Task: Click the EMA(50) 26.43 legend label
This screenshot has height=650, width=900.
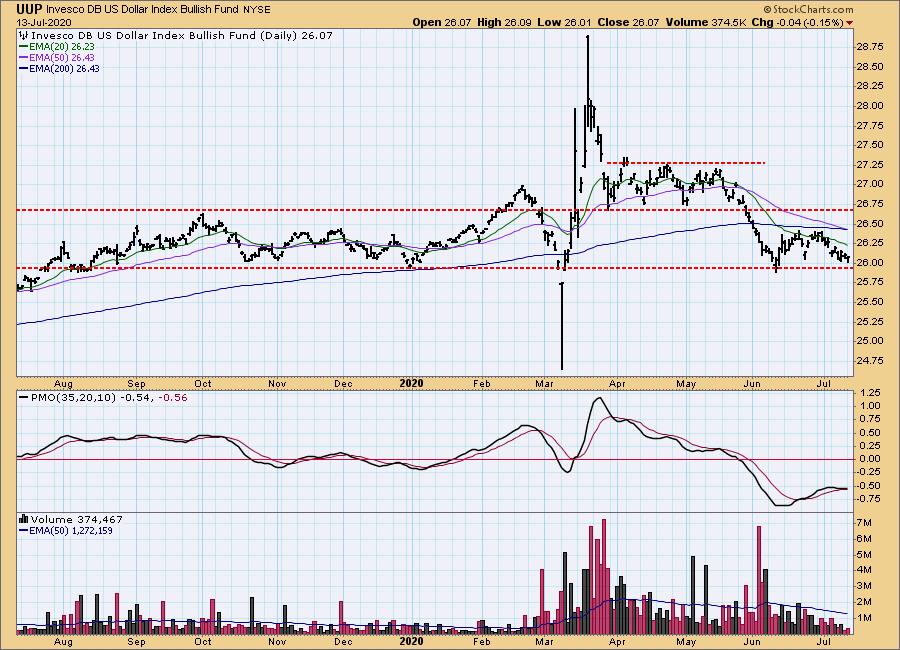Action: (62, 57)
